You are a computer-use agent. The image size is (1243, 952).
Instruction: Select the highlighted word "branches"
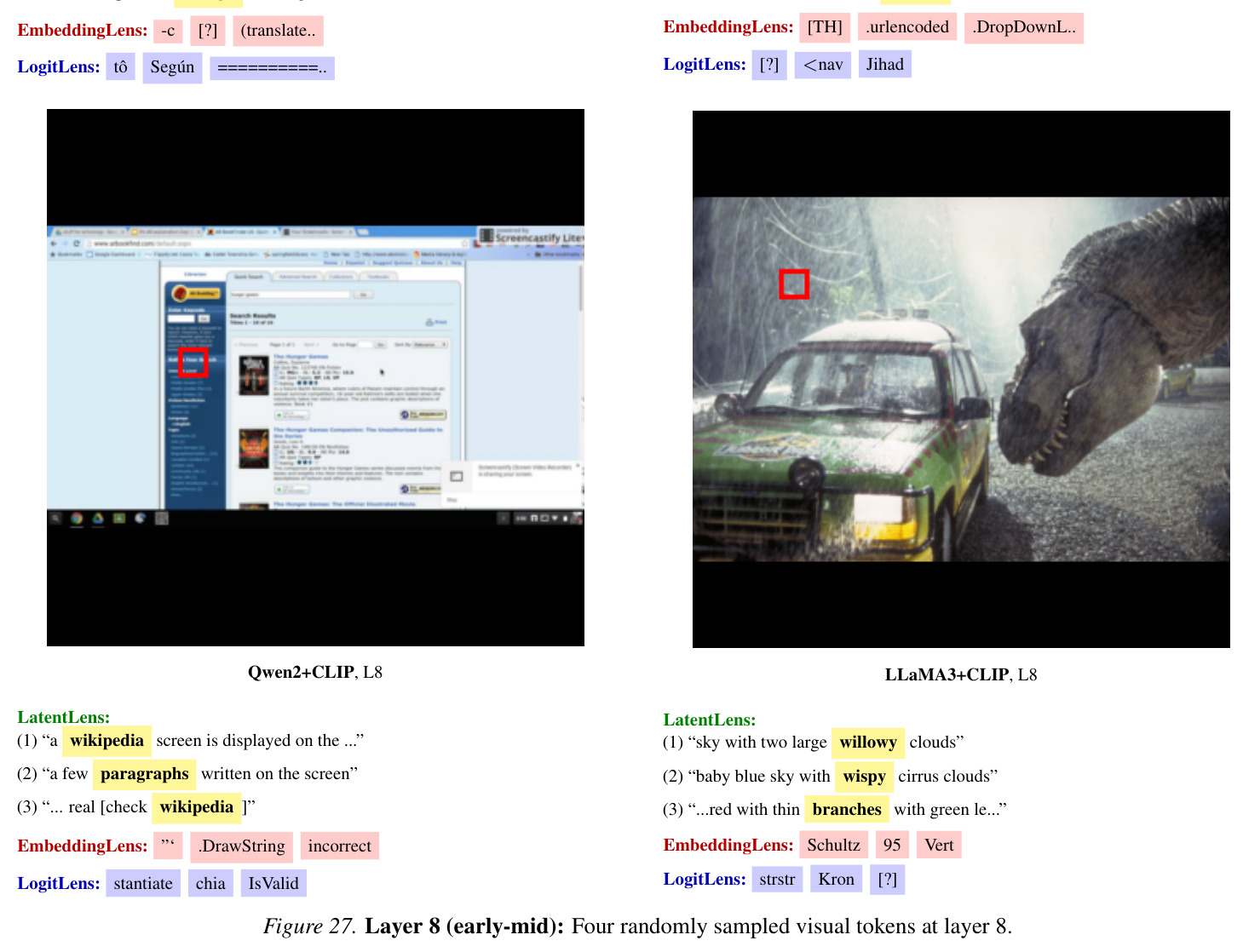(847, 810)
